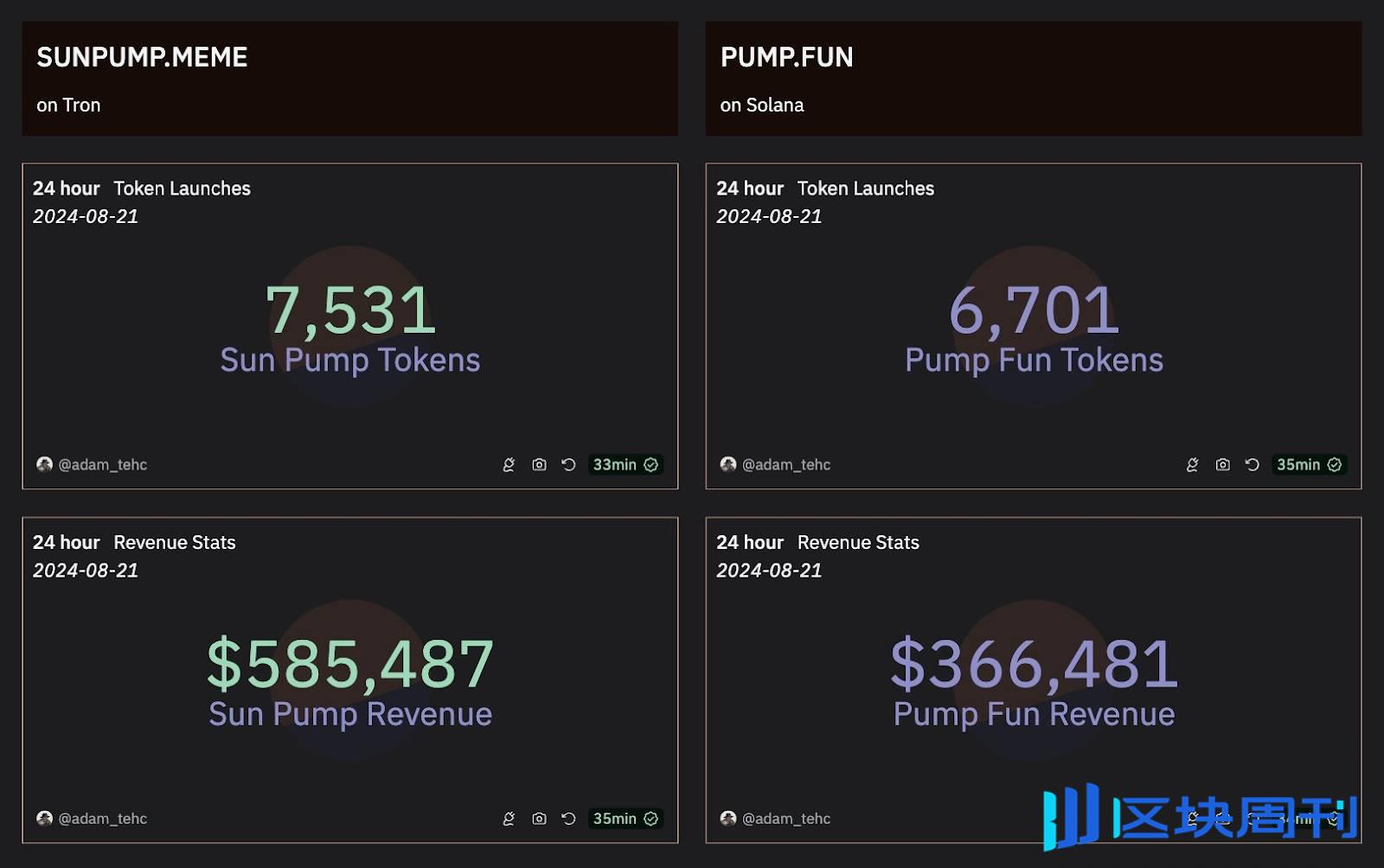Click the 2024-08-21 date in Pump Fun Revenue card

pos(769,570)
